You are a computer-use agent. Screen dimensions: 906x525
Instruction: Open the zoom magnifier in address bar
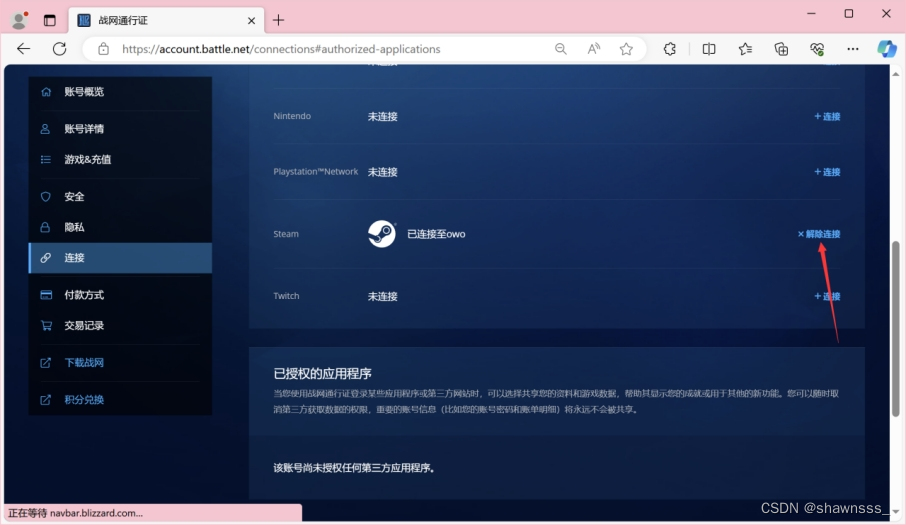point(560,49)
